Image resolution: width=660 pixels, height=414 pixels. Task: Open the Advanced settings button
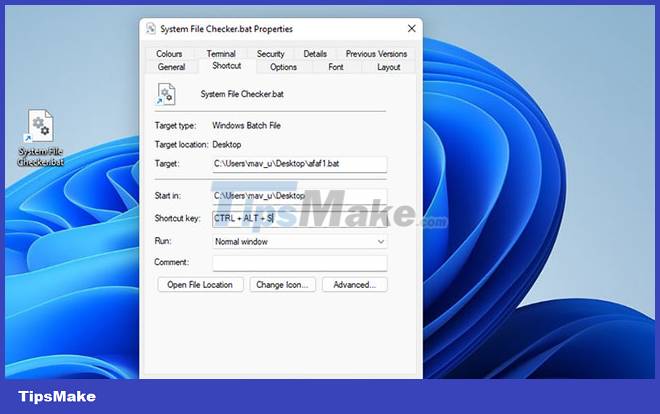[354, 285]
